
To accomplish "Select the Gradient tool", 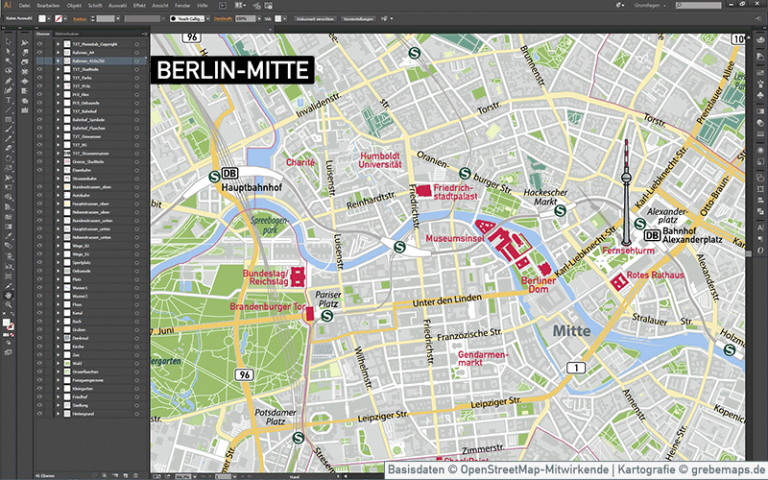I will tap(8, 227).
